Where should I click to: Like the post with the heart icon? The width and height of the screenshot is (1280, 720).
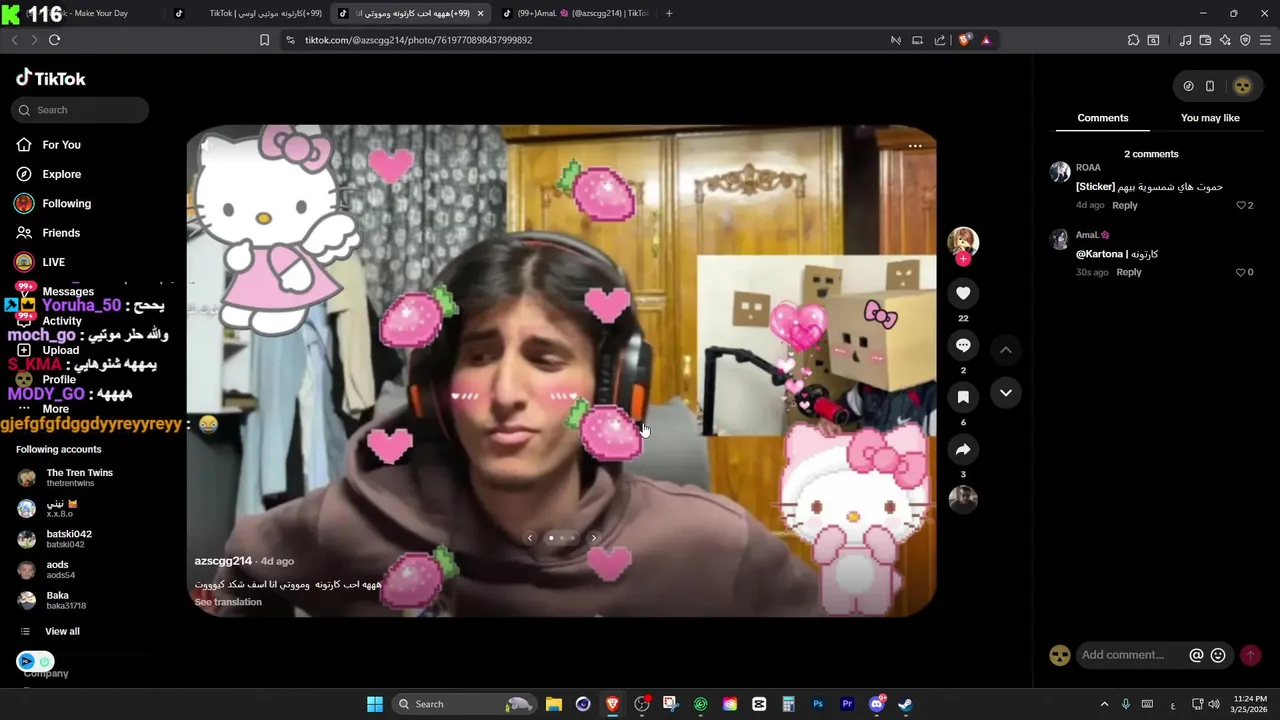pyautogui.click(x=963, y=293)
